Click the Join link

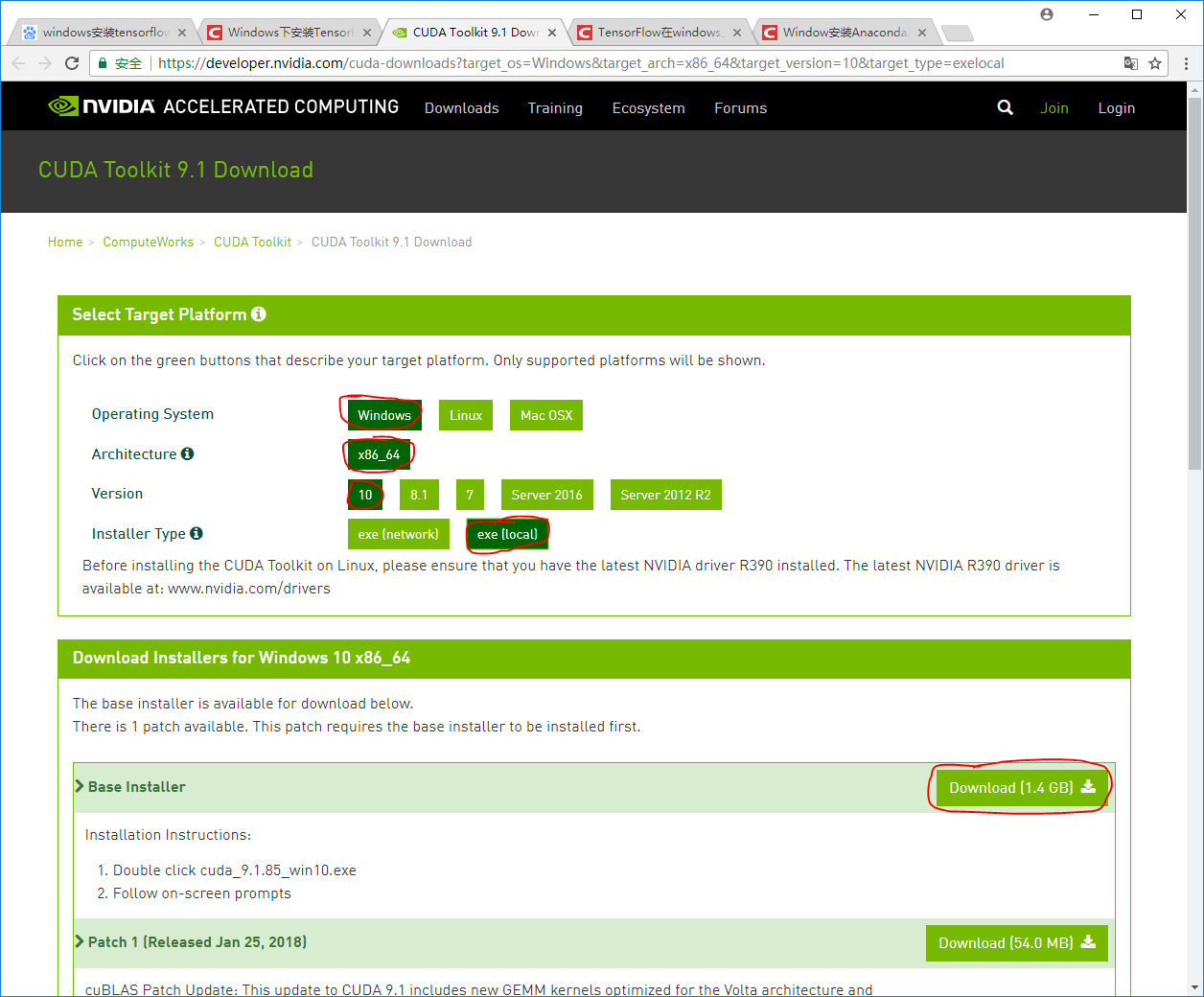tap(1054, 108)
